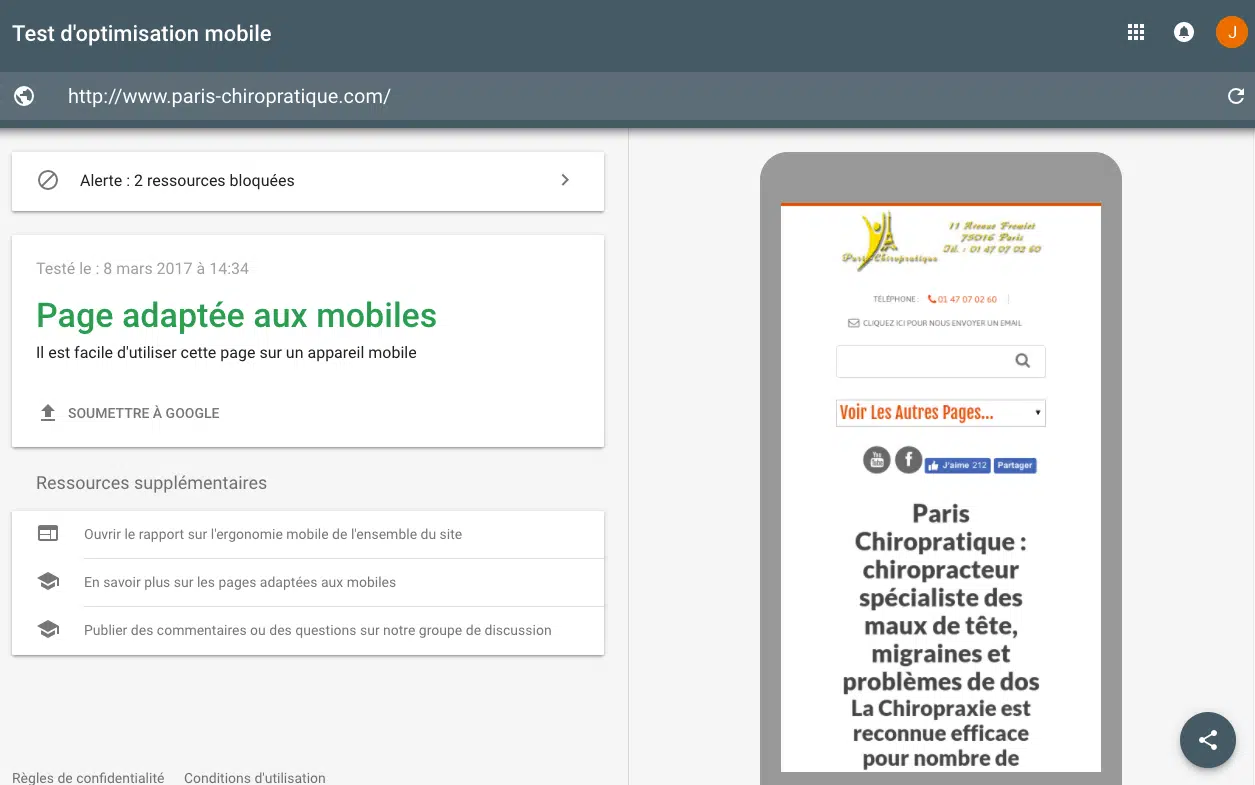Image resolution: width=1255 pixels, height=785 pixels.
Task: Click the envelope email icon in preview
Action: click(853, 323)
